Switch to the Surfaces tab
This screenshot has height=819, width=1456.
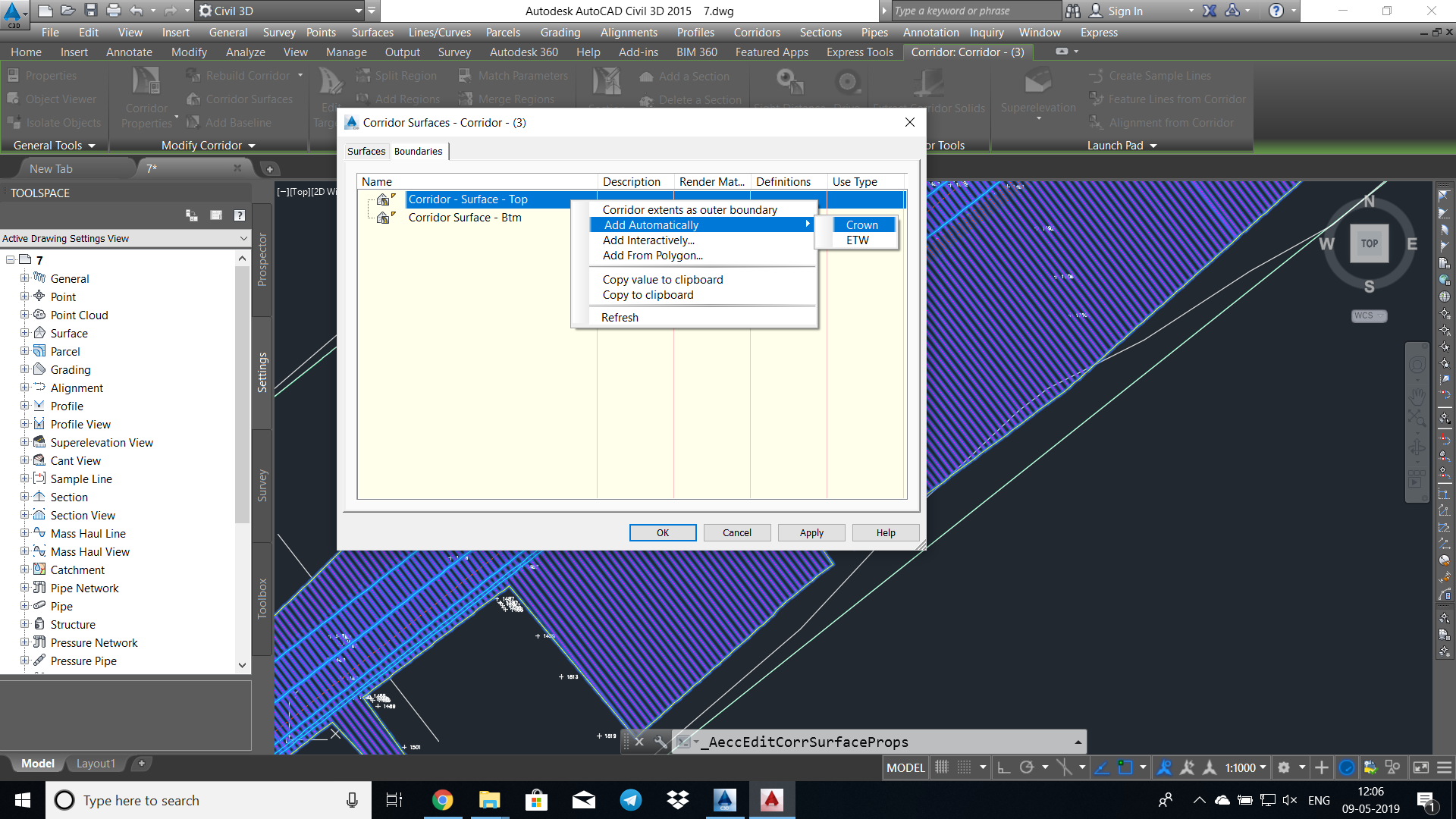[366, 151]
